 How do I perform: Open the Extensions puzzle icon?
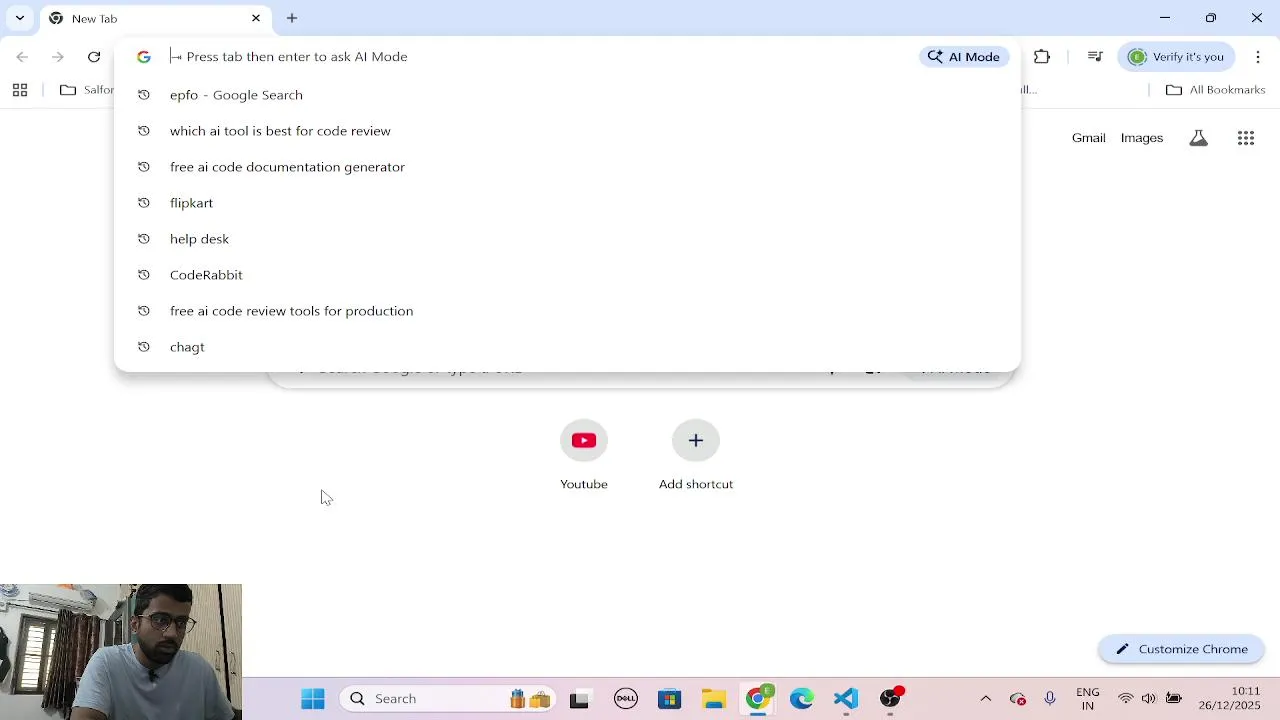coord(1042,57)
